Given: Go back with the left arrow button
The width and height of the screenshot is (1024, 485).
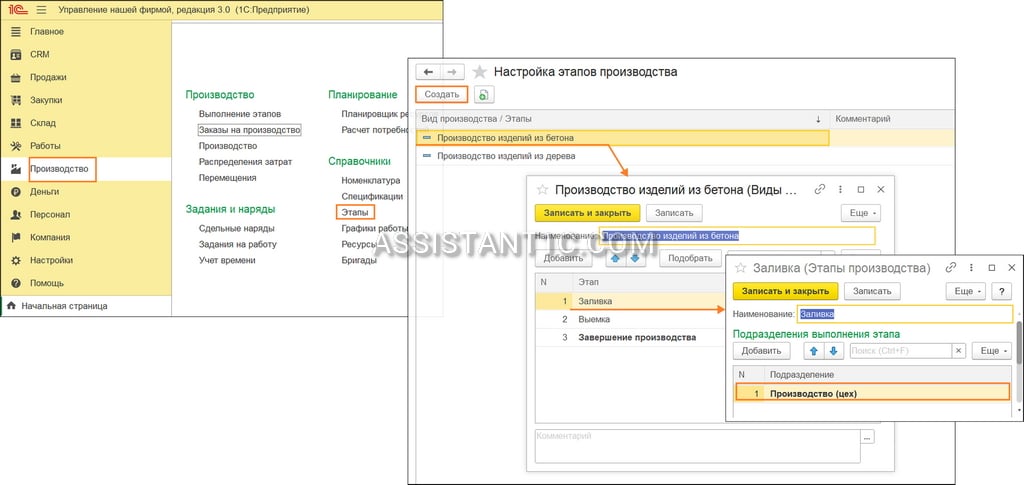Looking at the screenshot, I should click(428, 72).
